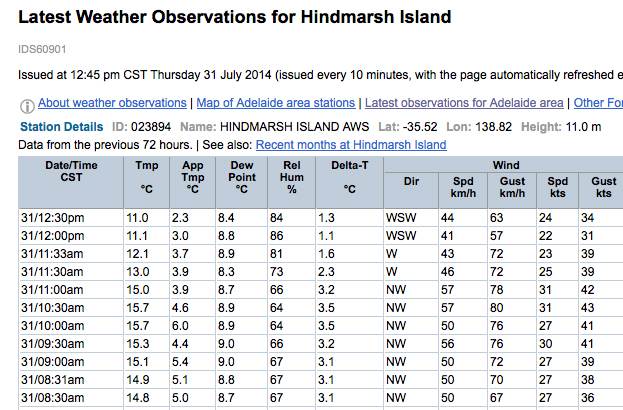Open Latest observations for Adelaide area link
The height and width of the screenshot is (410, 623).
[464, 103]
